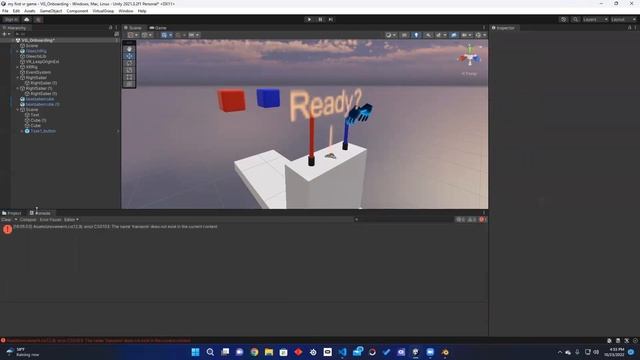Select the View (hand) tool in Scene overlay
Viewport: 640px width, 360px height.
tap(129, 49)
